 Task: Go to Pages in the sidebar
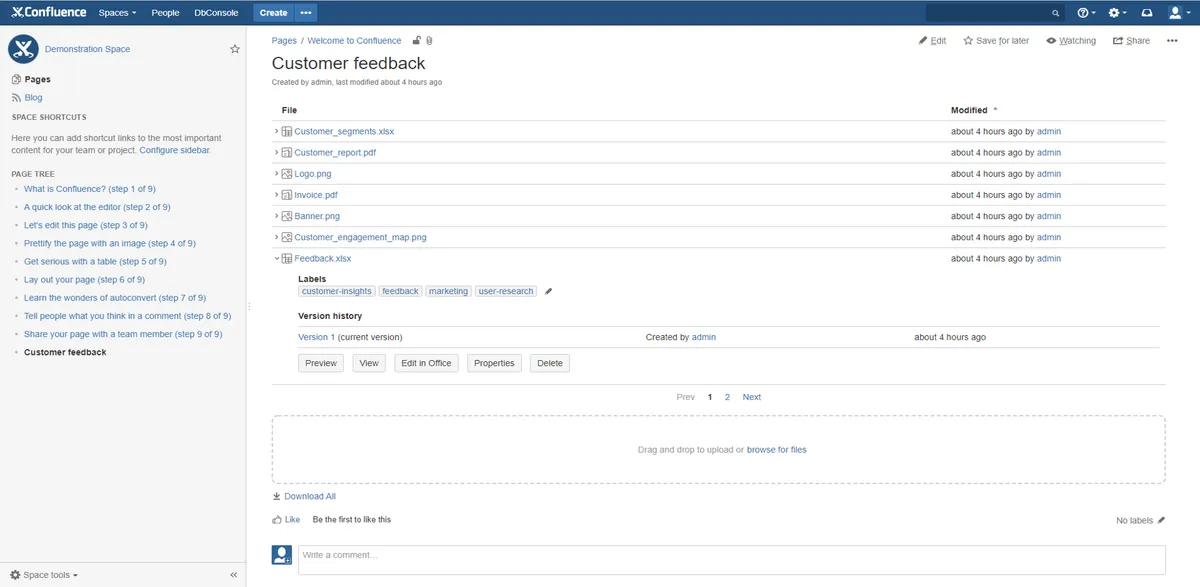(31, 79)
